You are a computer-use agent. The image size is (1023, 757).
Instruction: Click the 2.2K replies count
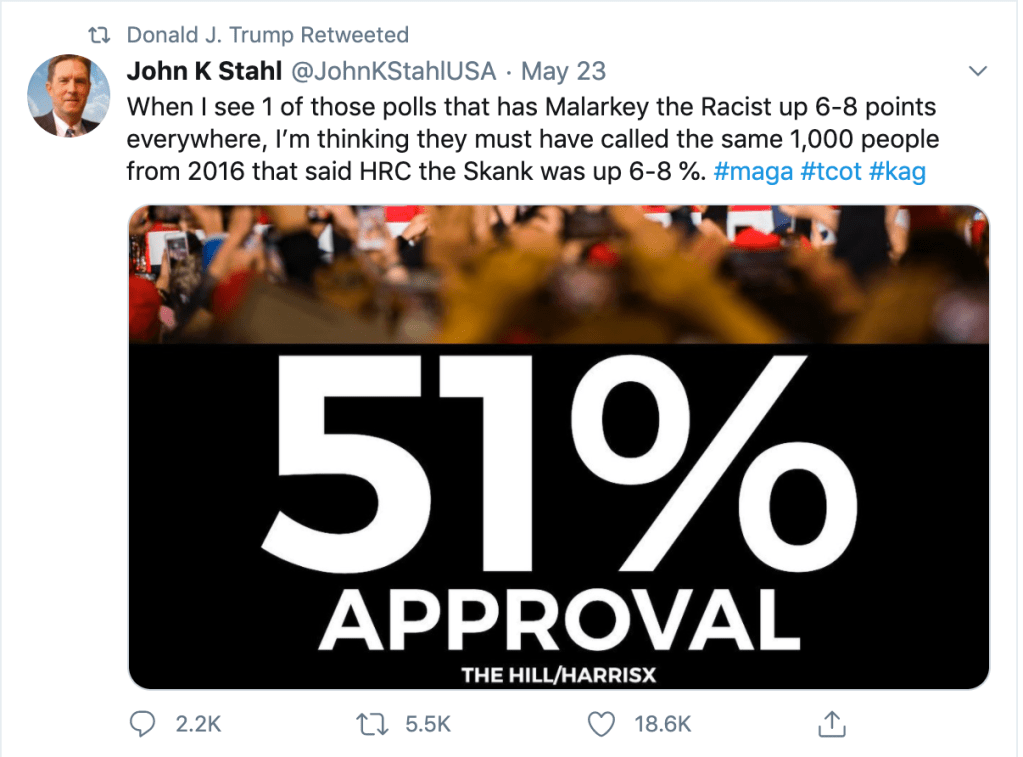coord(198,723)
